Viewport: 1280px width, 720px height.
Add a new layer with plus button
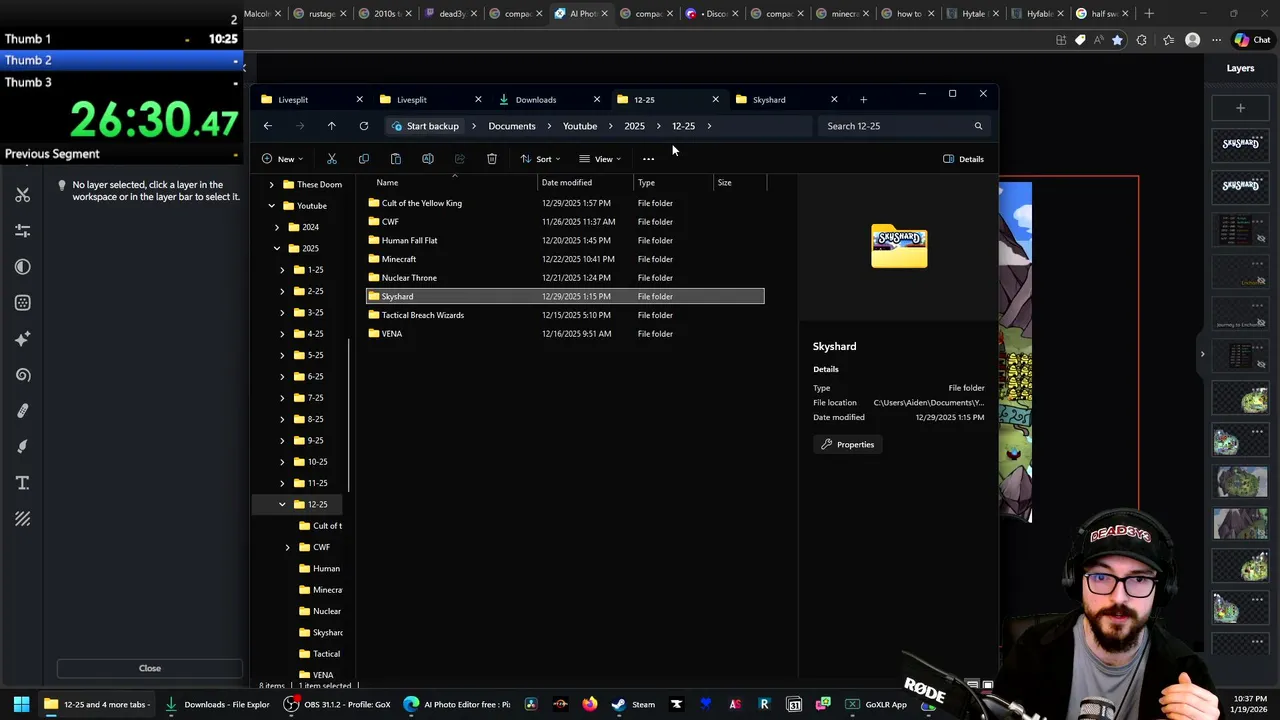tap(1240, 107)
